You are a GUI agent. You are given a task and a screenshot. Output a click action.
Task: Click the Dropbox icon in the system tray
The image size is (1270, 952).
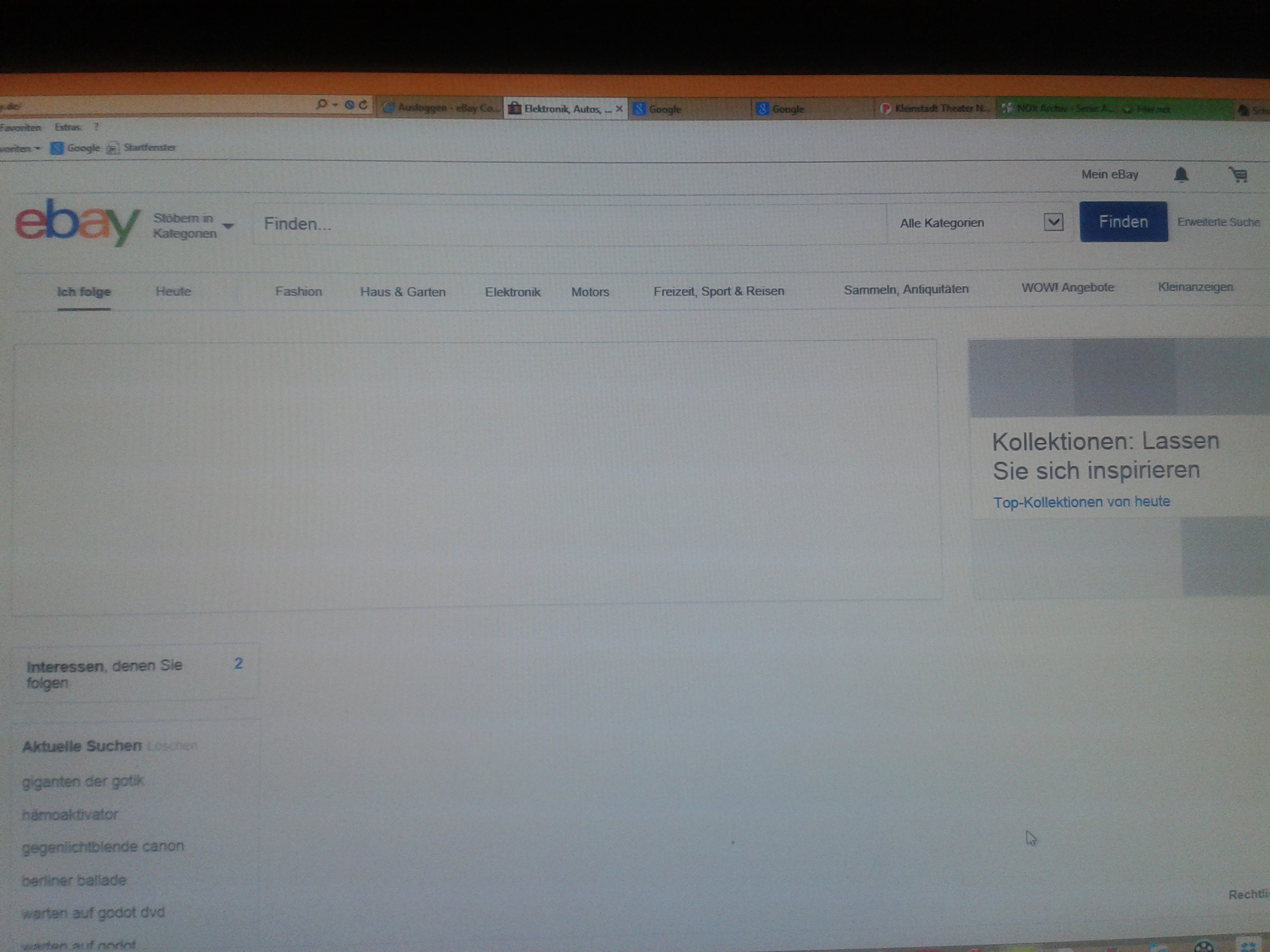click(1247, 946)
